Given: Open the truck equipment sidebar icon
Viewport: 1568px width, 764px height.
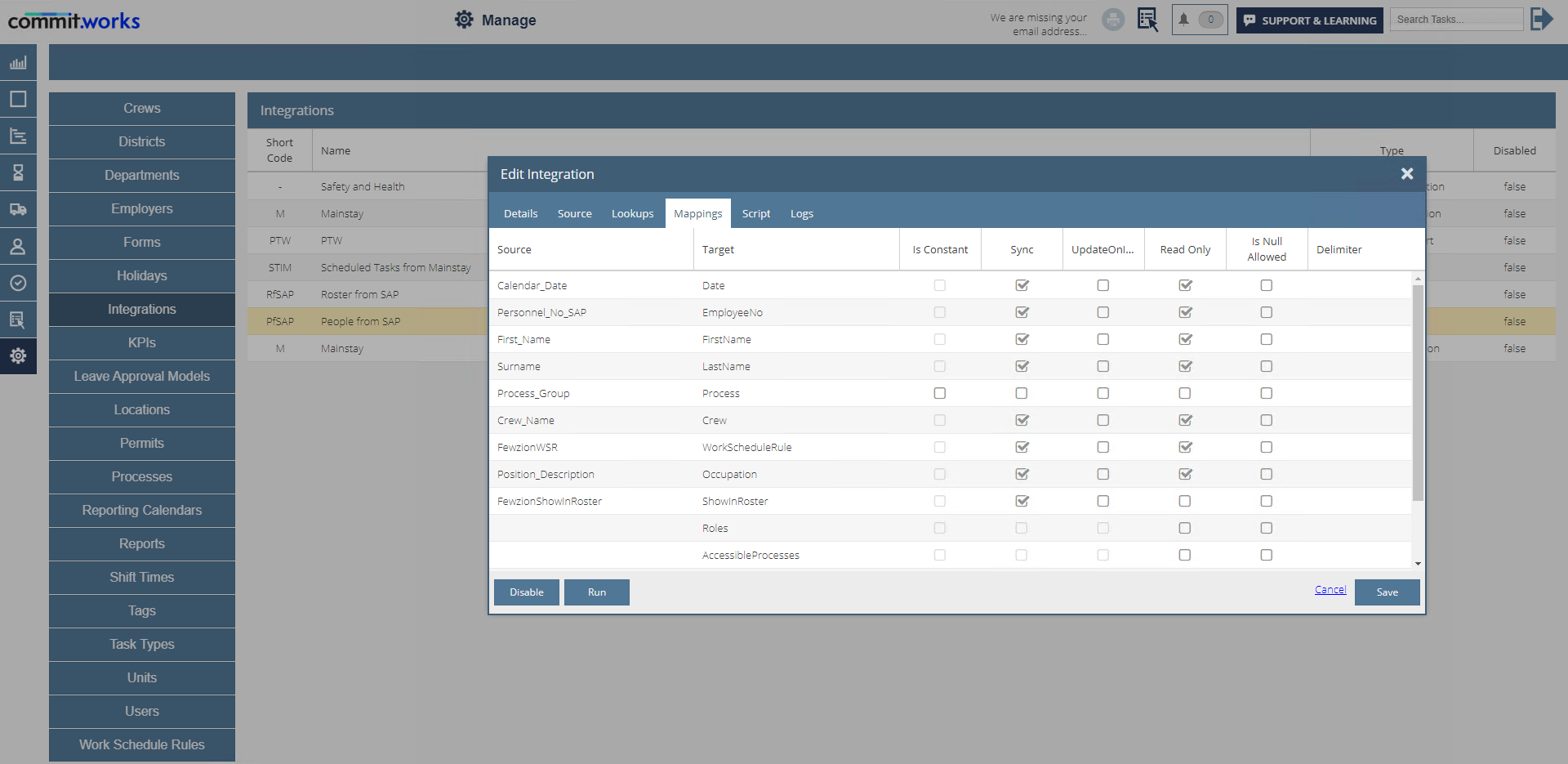Looking at the screenshot, I should pyautogui.click(x=18, y=209).
